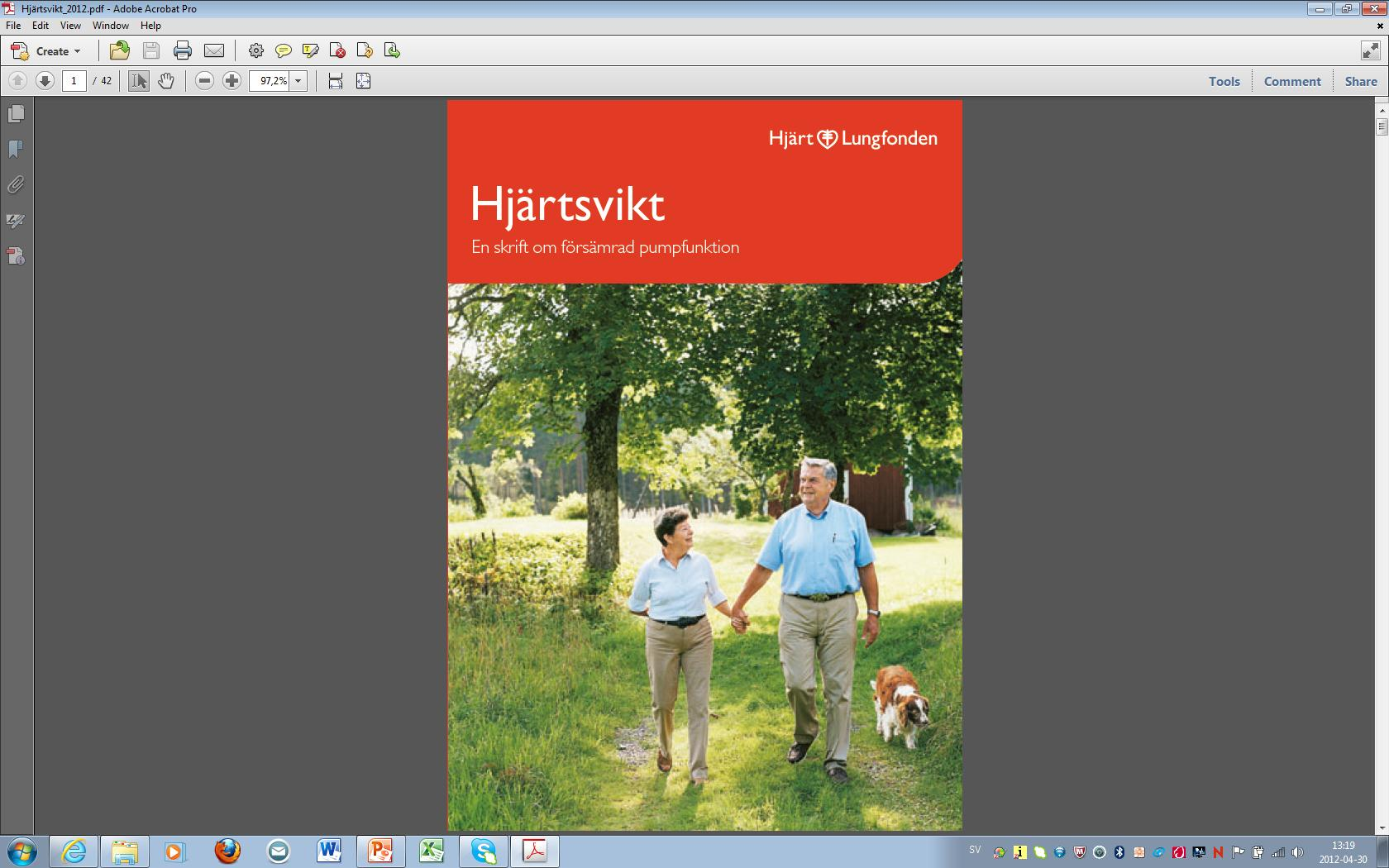Open the Window menu
1389x868 pixels.
click(x=111, y=26)
